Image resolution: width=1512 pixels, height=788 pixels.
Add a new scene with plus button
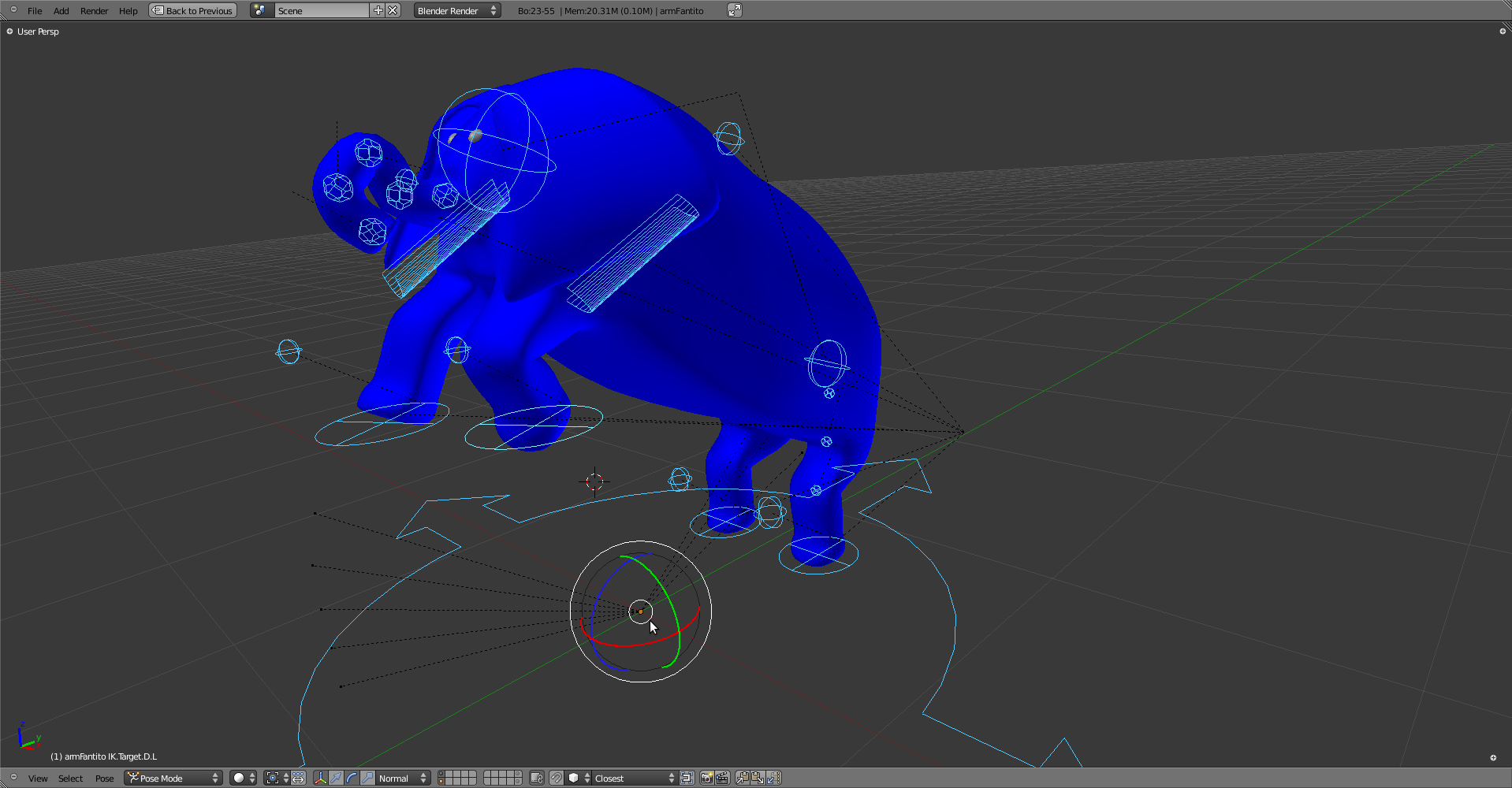tap(378, 10)
